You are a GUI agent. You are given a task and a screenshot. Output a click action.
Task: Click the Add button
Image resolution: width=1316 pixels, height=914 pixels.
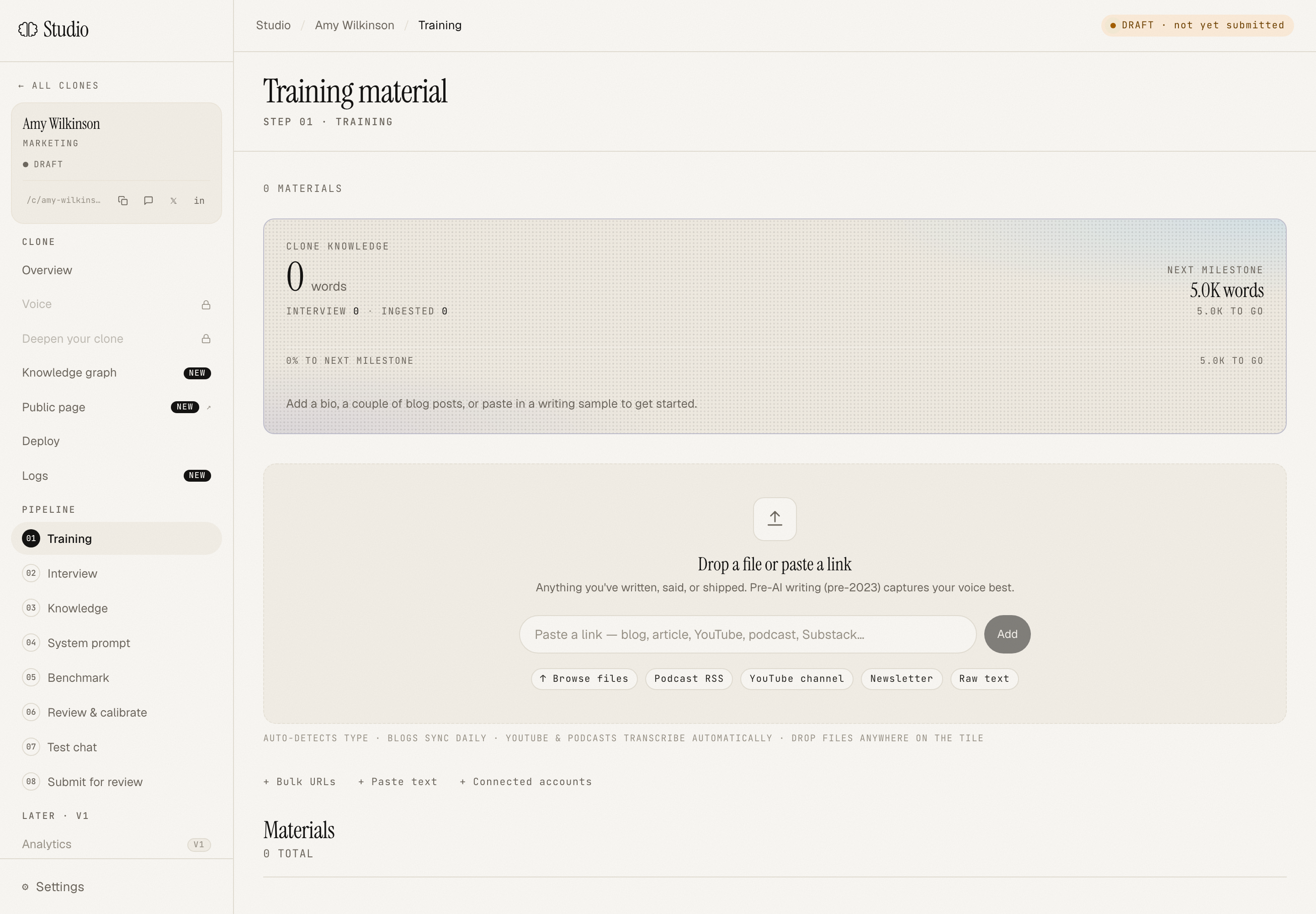(1007, 634)
